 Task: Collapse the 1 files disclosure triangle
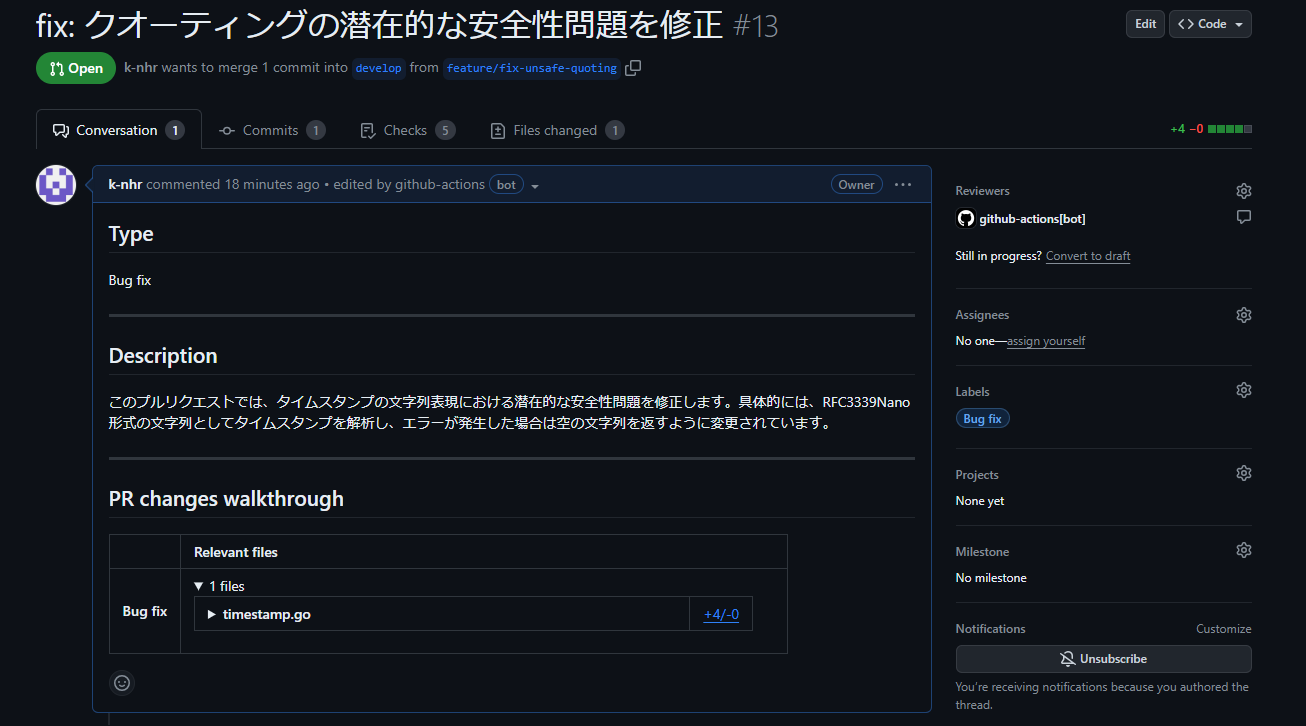coord(199,586)
